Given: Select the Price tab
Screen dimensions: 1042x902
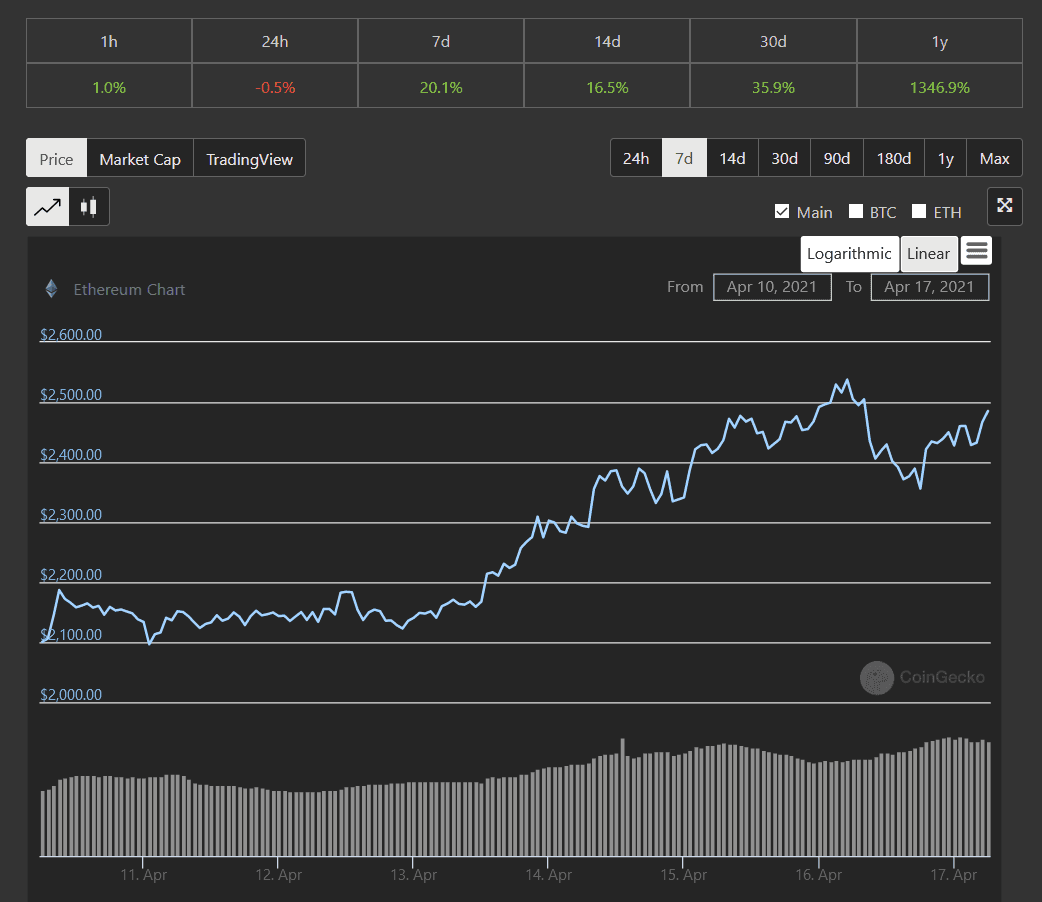Looking at the screenshot, I should click(x=56, y=159).
